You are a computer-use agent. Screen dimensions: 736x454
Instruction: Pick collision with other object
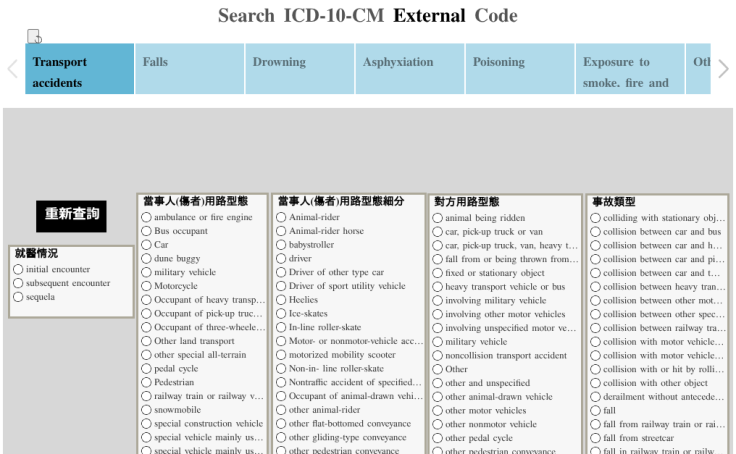coord(595,383)
